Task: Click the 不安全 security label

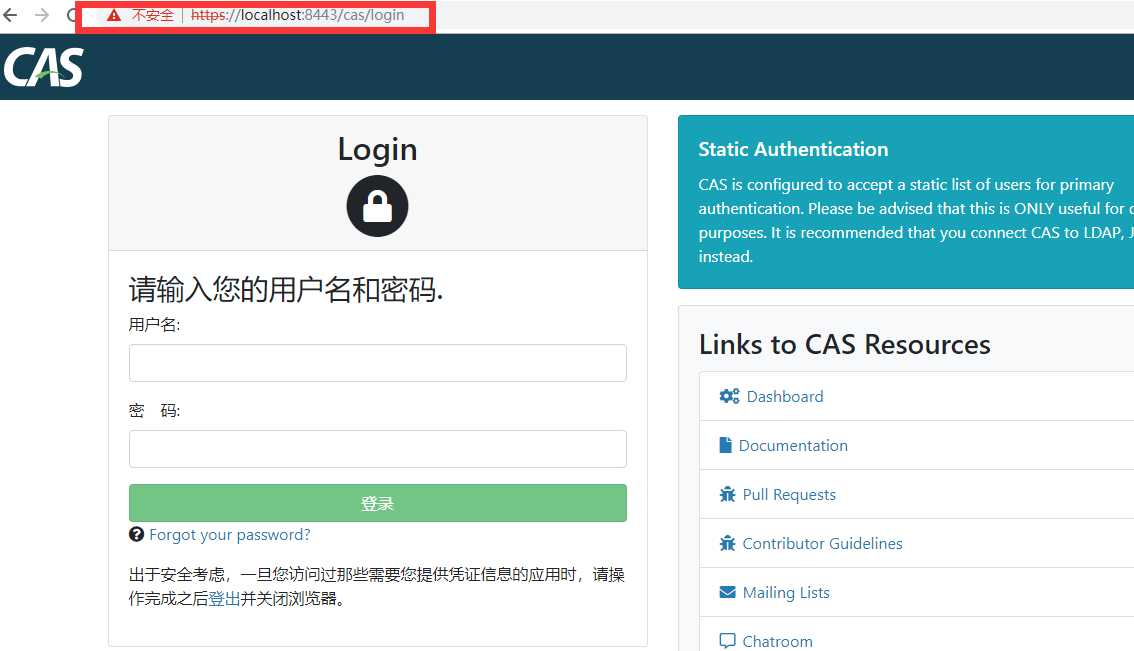Action: [x=153, y=15]
